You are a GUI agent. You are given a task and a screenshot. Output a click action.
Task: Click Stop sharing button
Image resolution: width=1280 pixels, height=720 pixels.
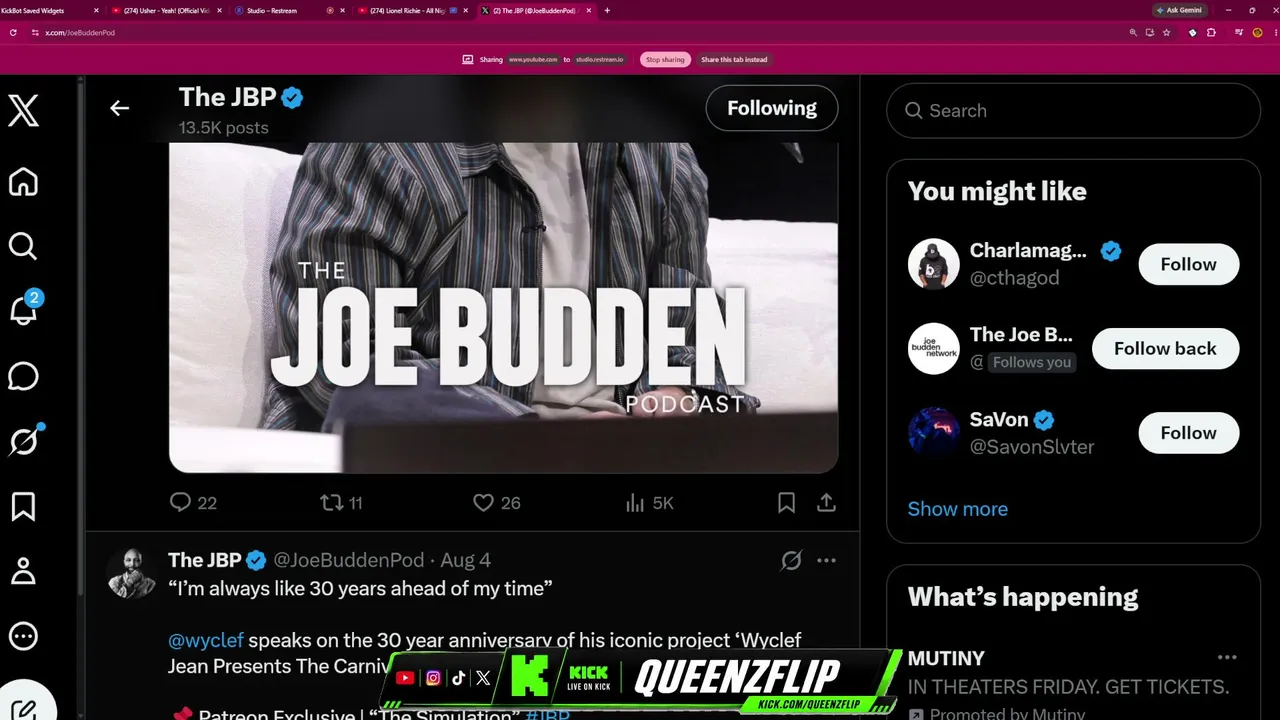coord(665,59)
